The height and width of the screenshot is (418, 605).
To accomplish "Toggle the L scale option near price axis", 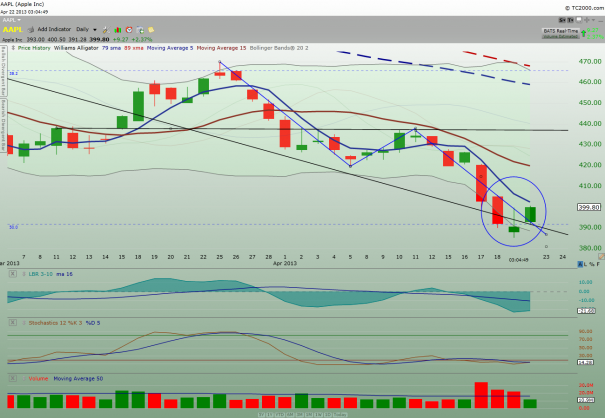I will pyautogui.click(x=586, y=264).
